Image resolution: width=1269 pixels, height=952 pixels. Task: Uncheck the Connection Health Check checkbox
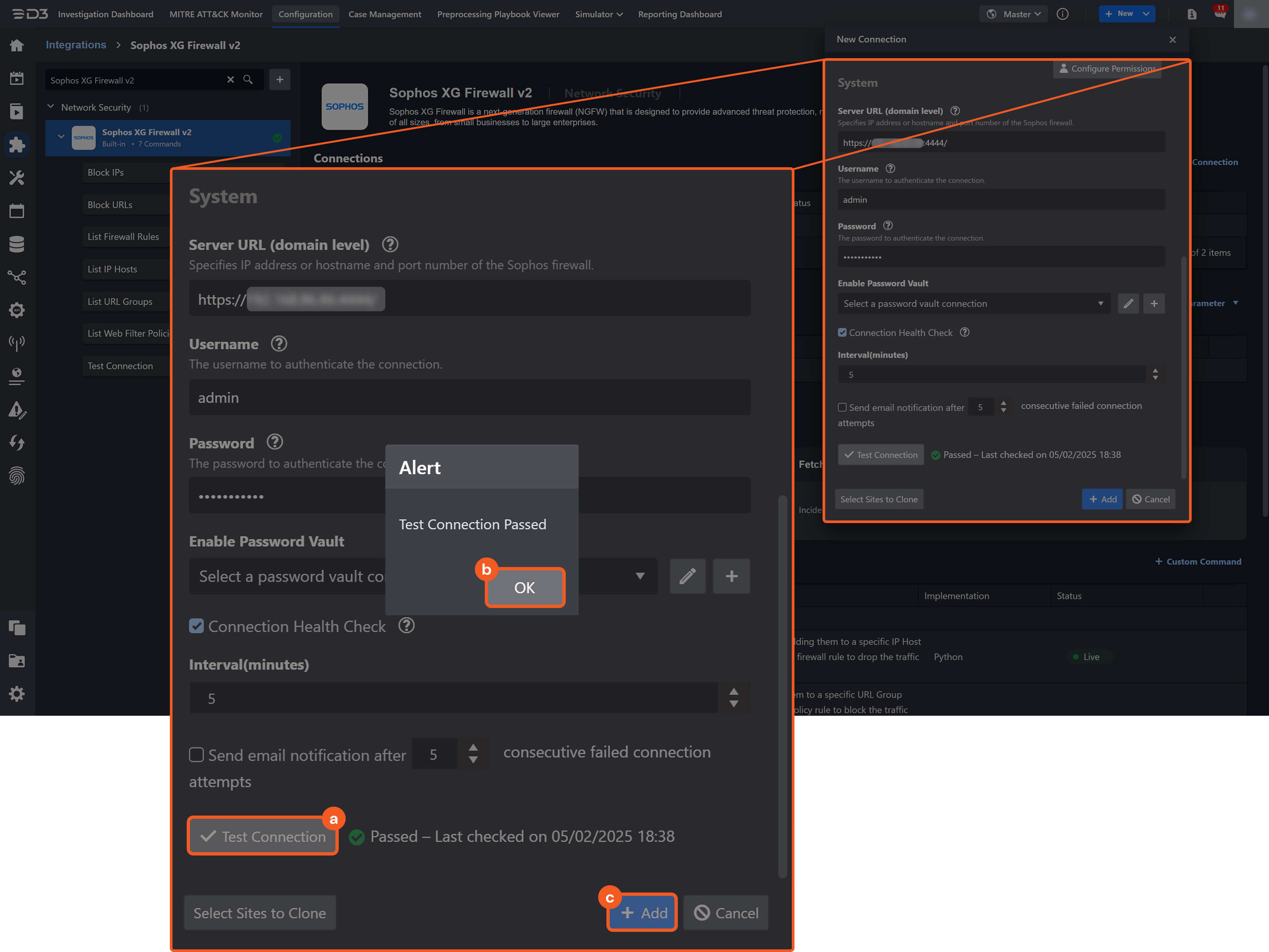196,626
